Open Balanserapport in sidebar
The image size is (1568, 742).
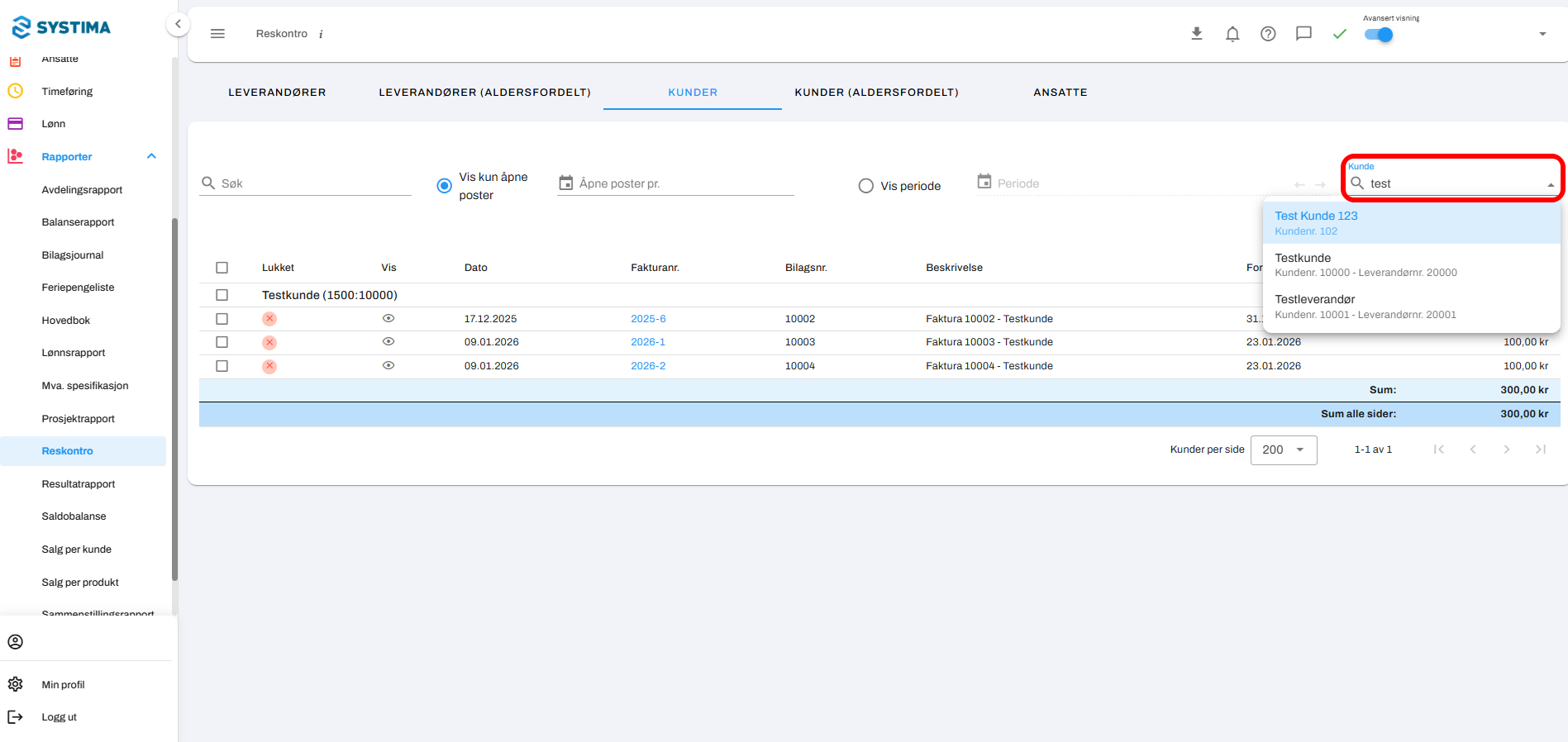coord(78,222)
